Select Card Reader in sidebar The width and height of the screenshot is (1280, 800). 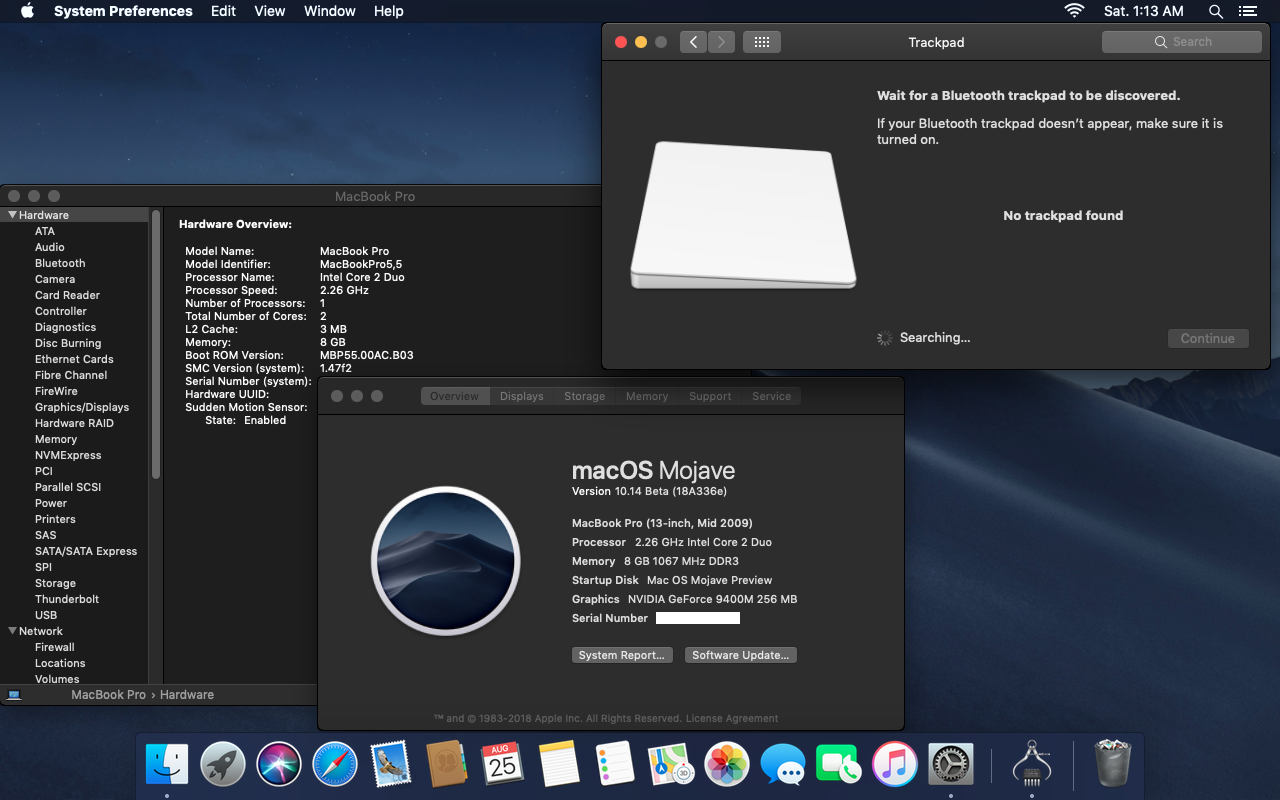pyautogui.click(x=68, y=295)
